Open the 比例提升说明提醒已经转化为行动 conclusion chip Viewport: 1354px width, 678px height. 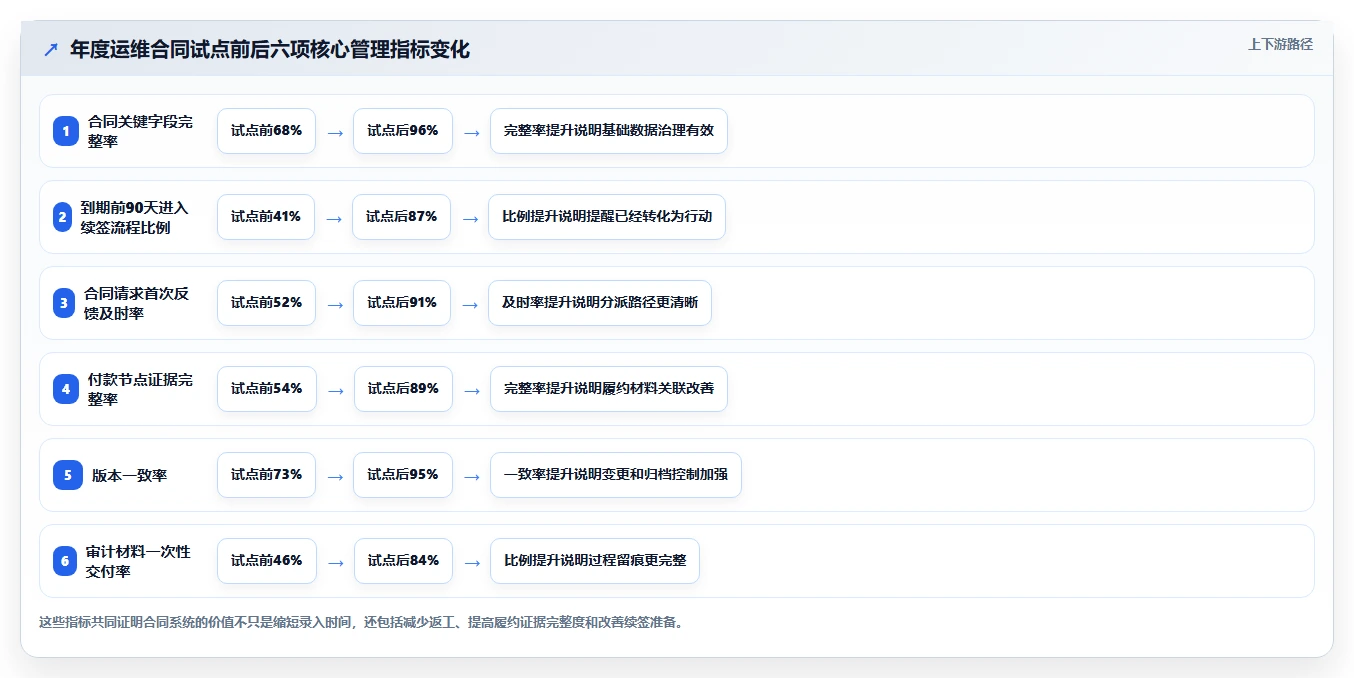click(607, 217)
